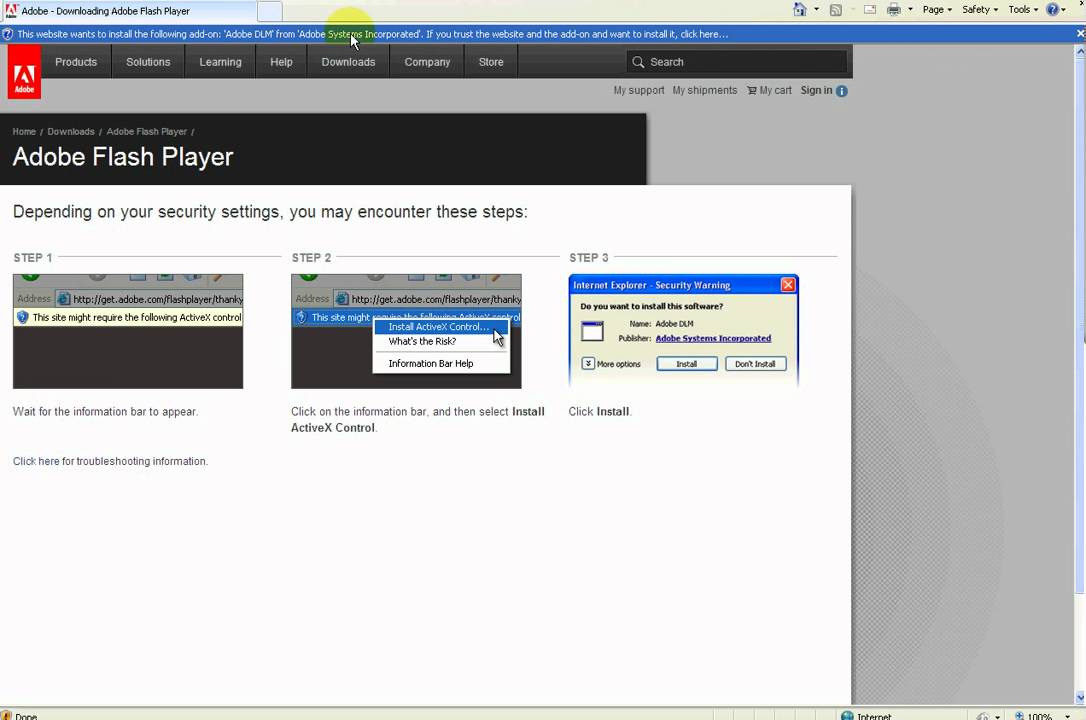Click the Help question mark icon

click(1053, 10)
